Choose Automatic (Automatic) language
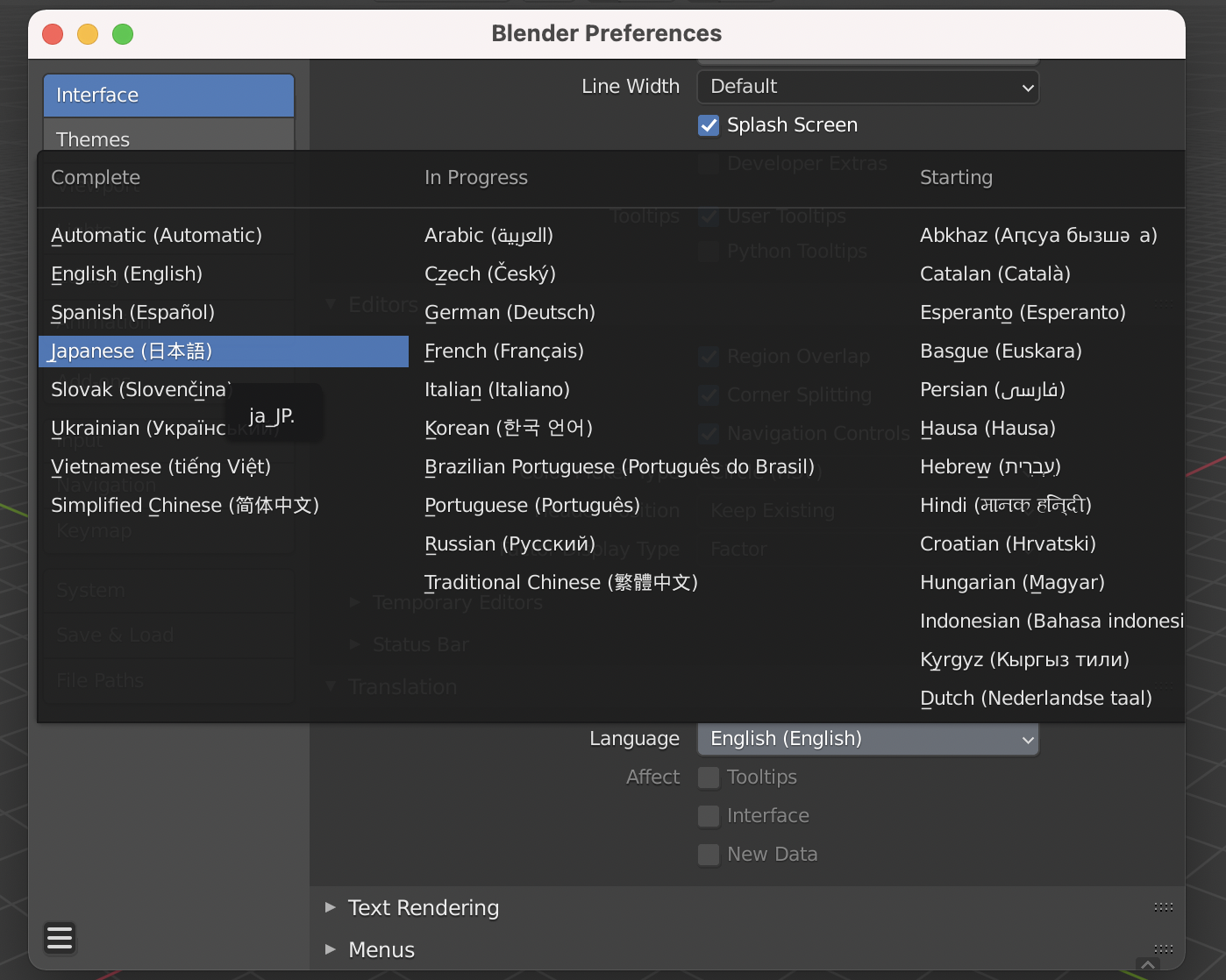The image size is (1226, 980). pos(224,236)
